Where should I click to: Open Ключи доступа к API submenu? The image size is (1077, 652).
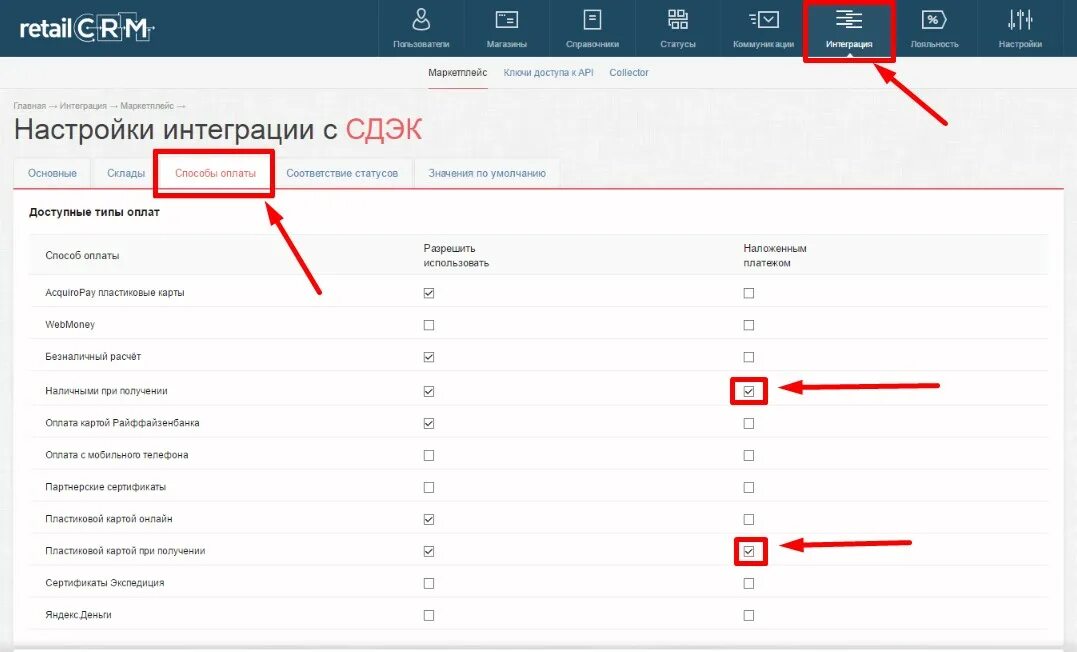click(x=548, y=72)
